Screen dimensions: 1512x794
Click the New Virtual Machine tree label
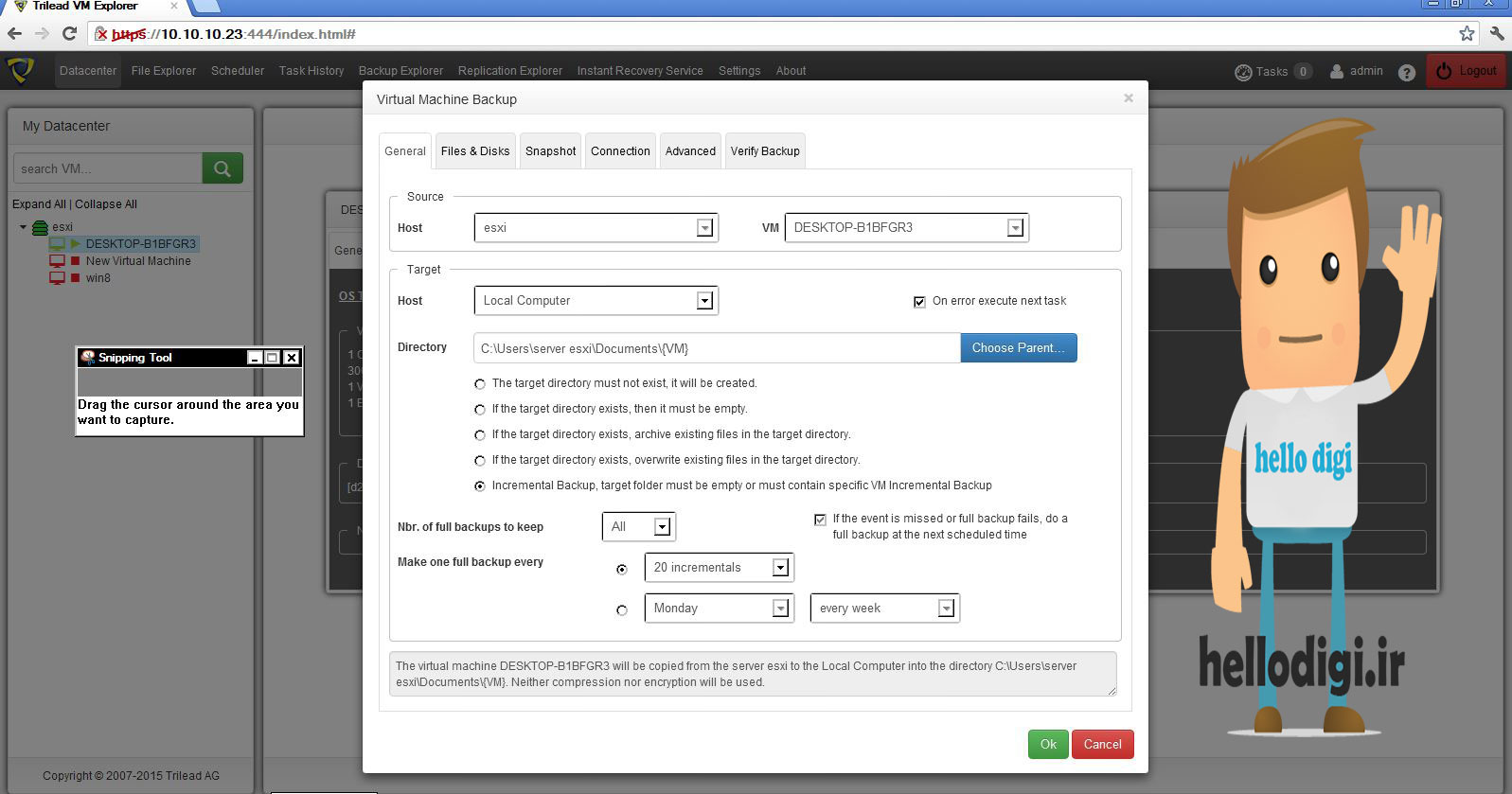(138, 261)
